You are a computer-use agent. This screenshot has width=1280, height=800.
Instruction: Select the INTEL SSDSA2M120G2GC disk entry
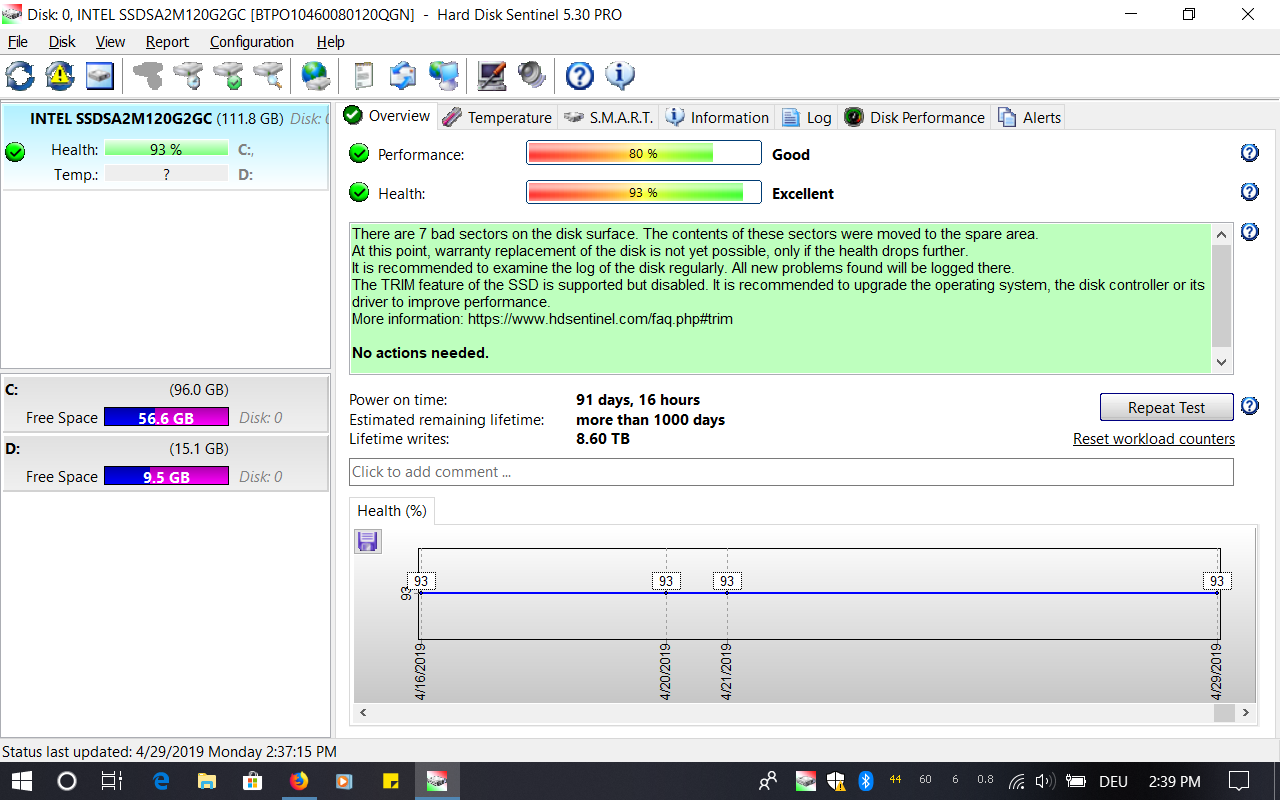pos(165,146)
